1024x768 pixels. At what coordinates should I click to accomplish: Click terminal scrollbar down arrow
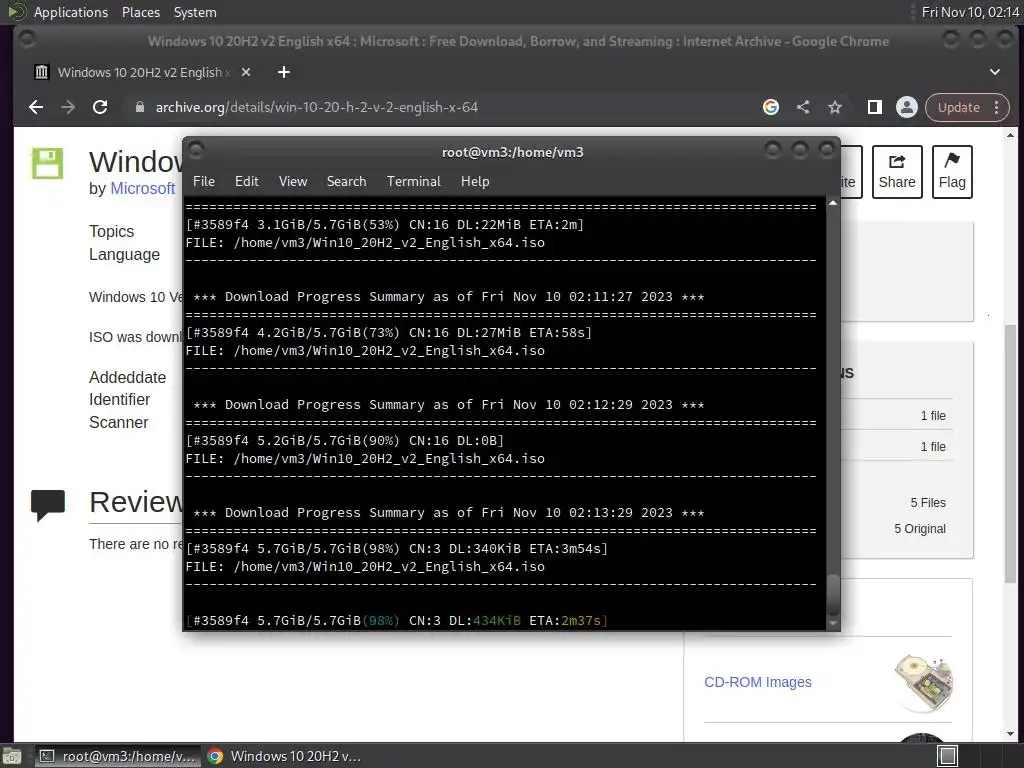[x=833, y=624]
